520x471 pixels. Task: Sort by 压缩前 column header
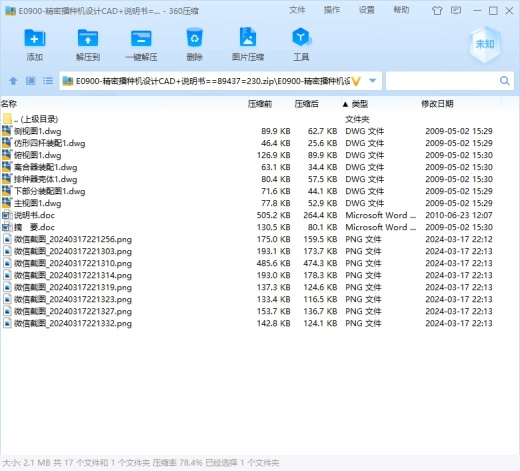click(x=260, y=104)
